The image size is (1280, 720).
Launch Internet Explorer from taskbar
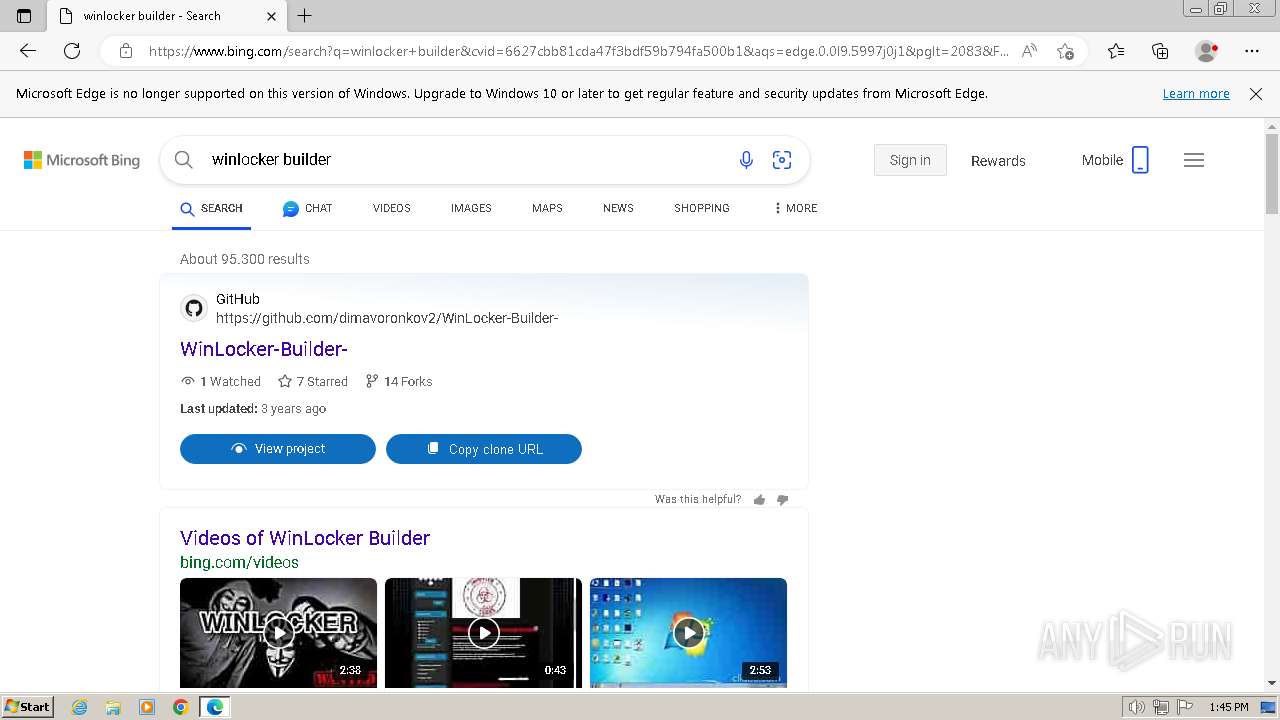point(80,707)
